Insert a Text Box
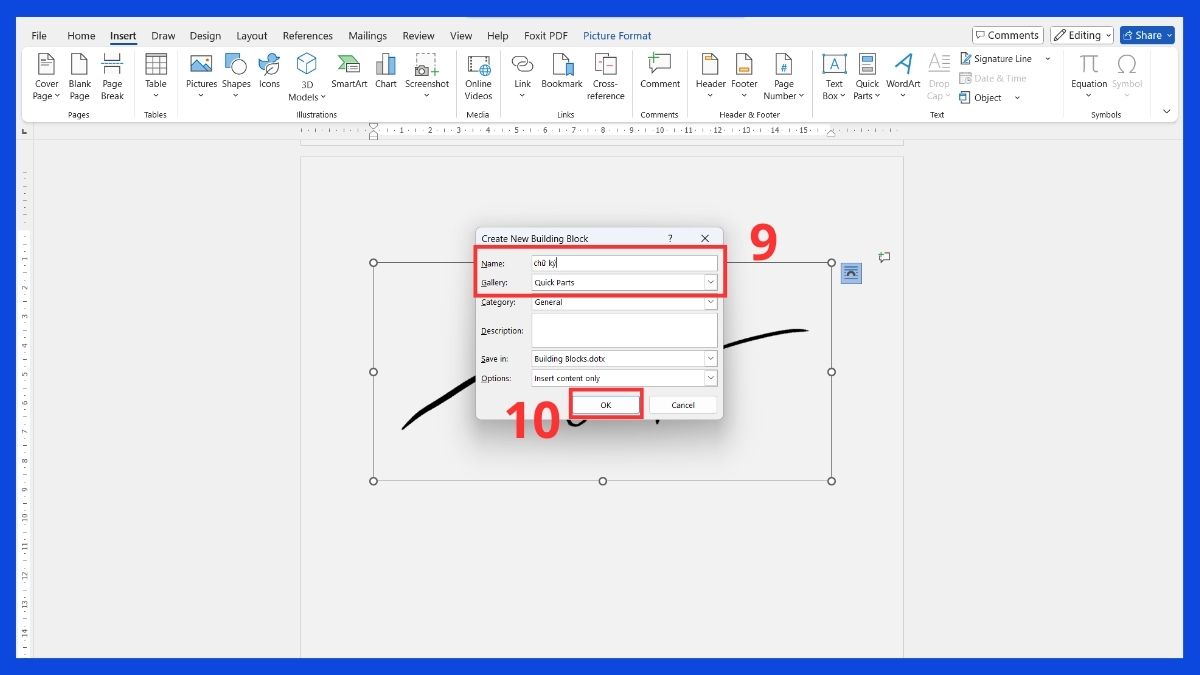This screenshot has height=675, width=1200. (x=834, y=77)
